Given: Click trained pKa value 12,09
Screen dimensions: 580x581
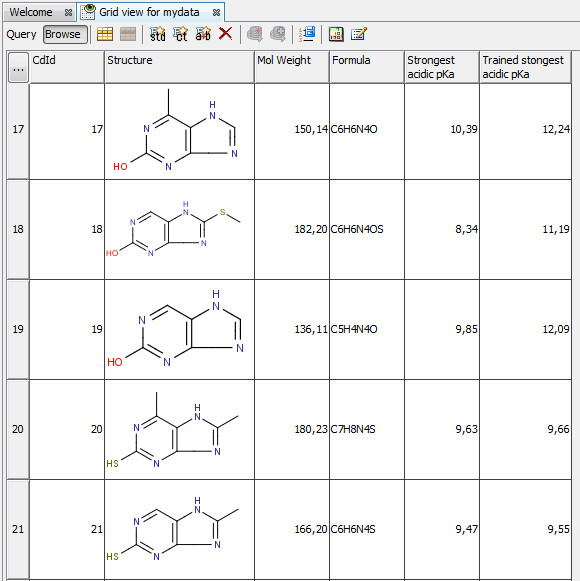Looking at the screenshot, I should pos(525,330).
